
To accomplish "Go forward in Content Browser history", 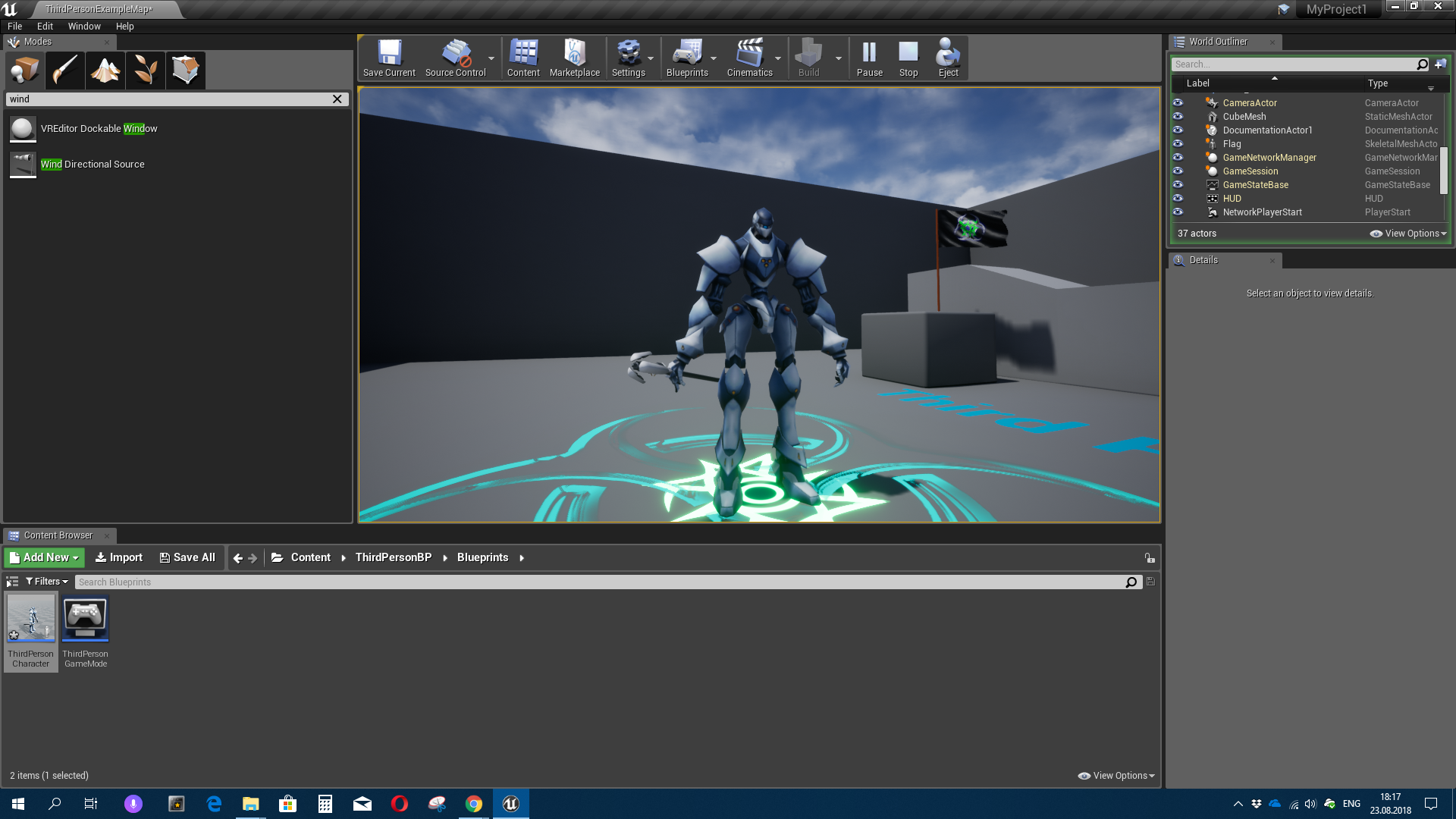I will pos(253,558).
